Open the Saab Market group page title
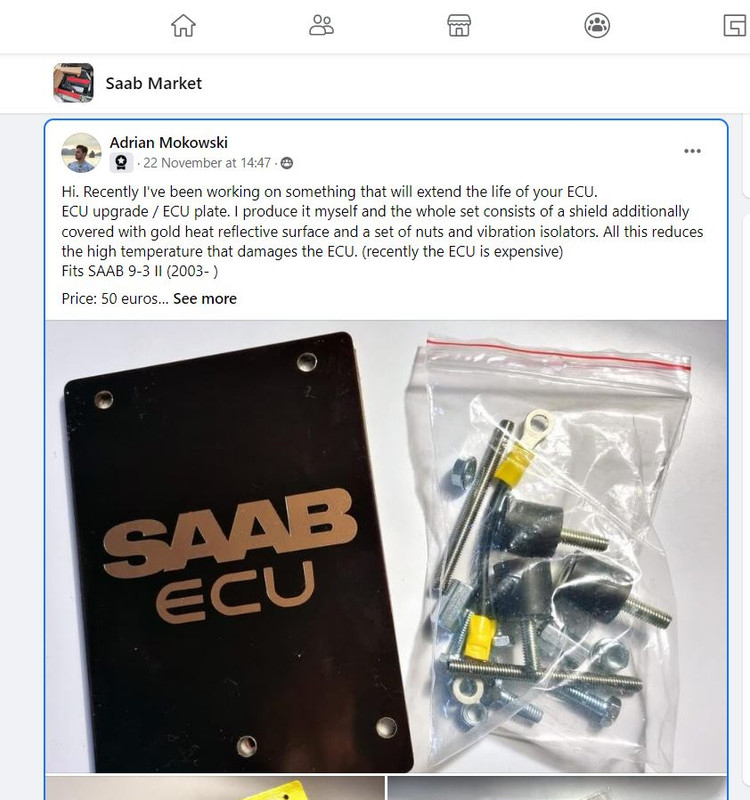Viewport: 750px width, 800px height. click(154, 83)
